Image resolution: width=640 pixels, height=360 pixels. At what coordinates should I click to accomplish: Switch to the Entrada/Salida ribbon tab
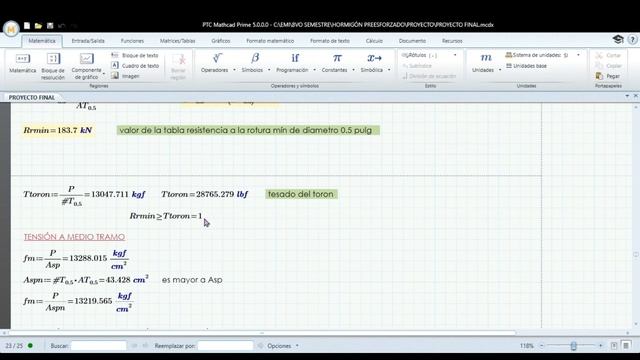88,41
